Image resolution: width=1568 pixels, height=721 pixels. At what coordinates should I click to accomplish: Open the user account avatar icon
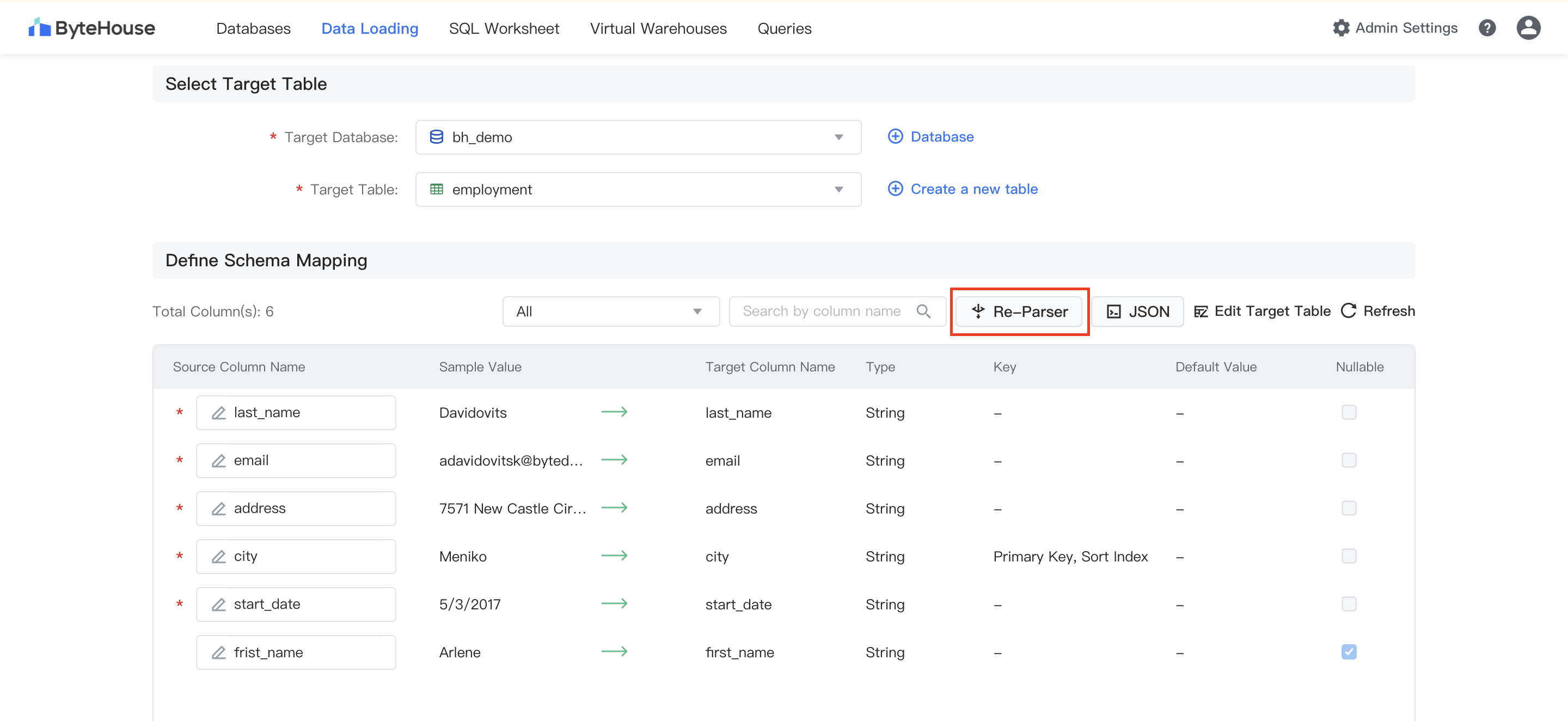[1528, 28]
